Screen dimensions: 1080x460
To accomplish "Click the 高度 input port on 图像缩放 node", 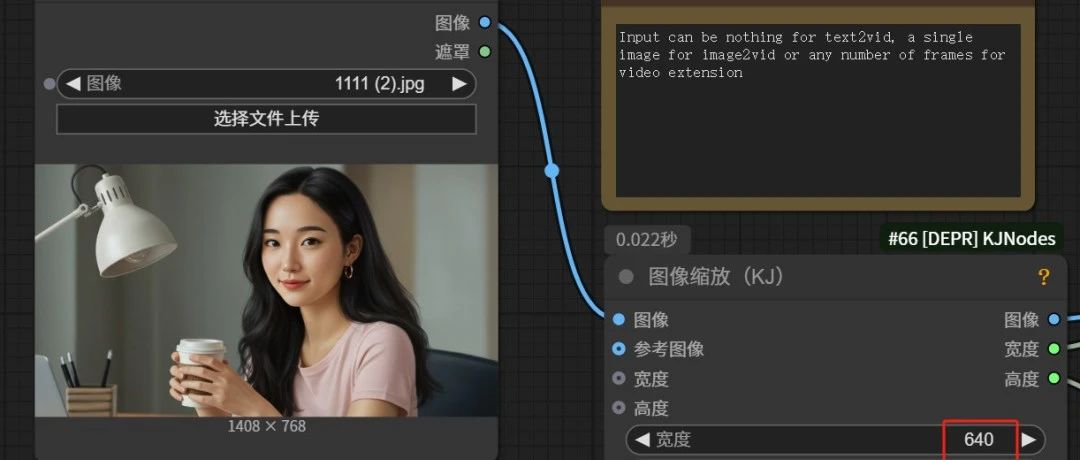I will 619,408.
